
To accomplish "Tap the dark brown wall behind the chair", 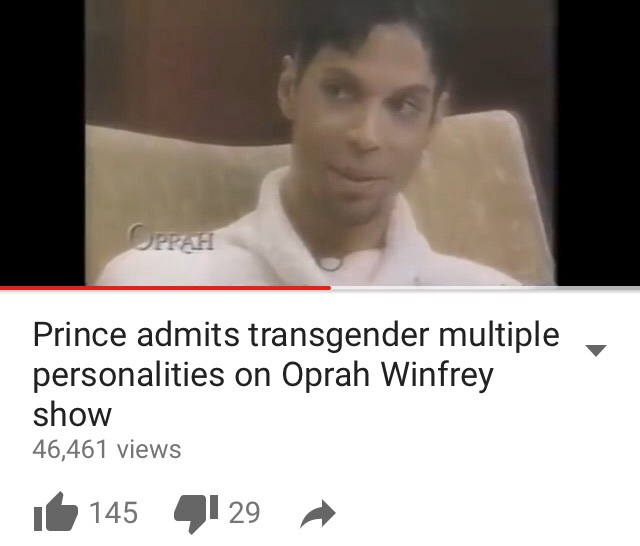I will (184, 61).
